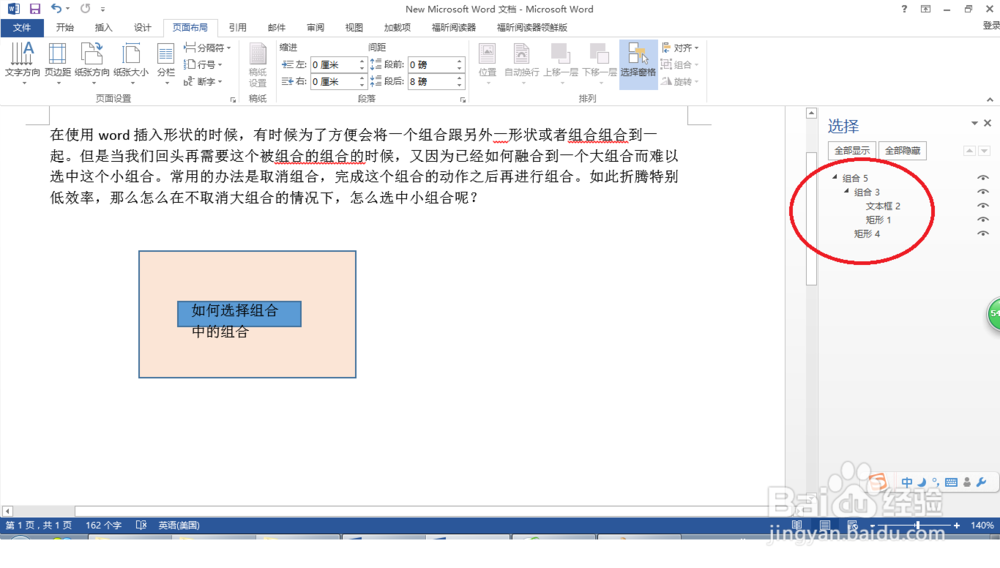Open the 纸张大小 paper size tool
The width and height of the screenshot is (1000, 568).
point(131,64)
